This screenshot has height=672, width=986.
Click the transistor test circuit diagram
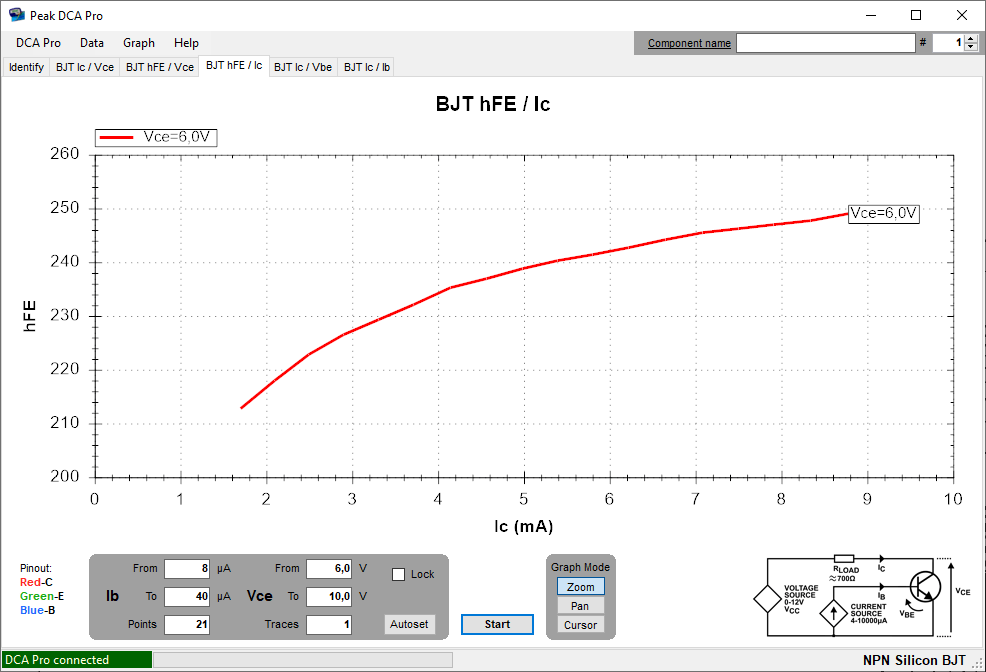pos(863,597)
